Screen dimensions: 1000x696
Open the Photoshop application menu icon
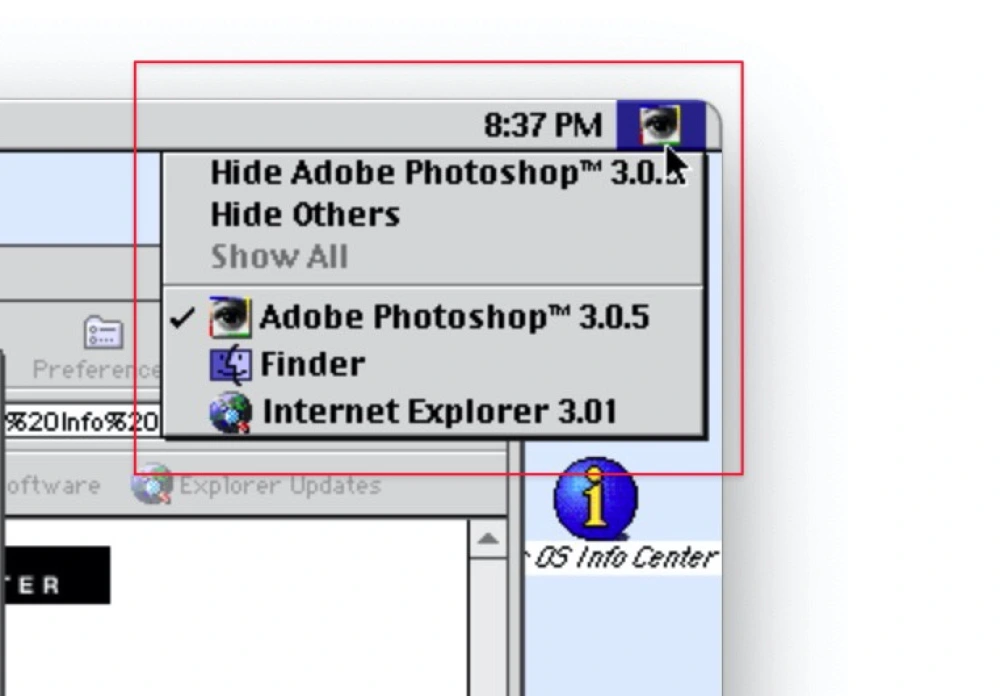(x=661, y=125)
